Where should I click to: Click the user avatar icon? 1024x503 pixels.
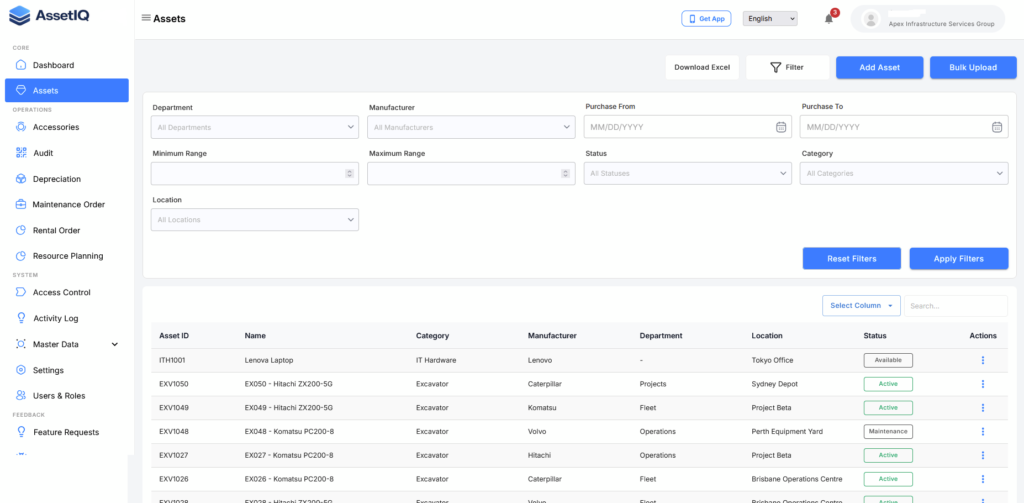click(x=871, y=19)
